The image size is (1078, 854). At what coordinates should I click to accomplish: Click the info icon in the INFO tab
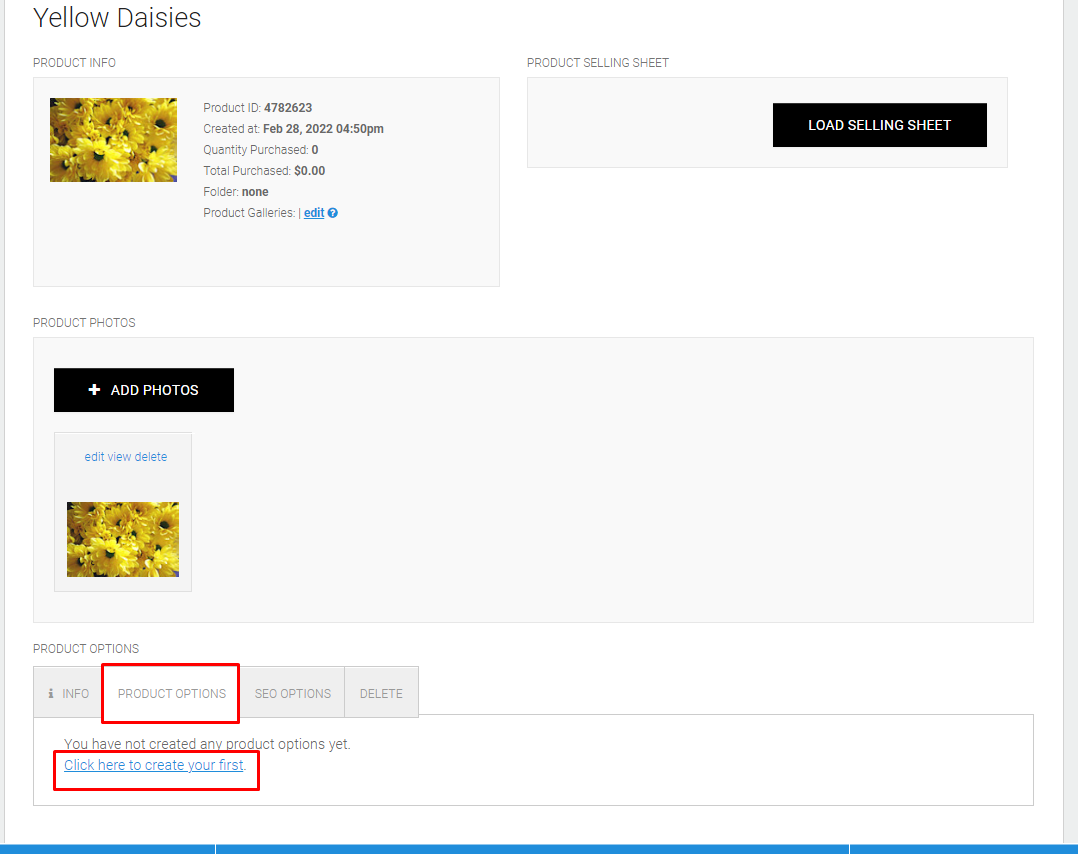point(51,693)
